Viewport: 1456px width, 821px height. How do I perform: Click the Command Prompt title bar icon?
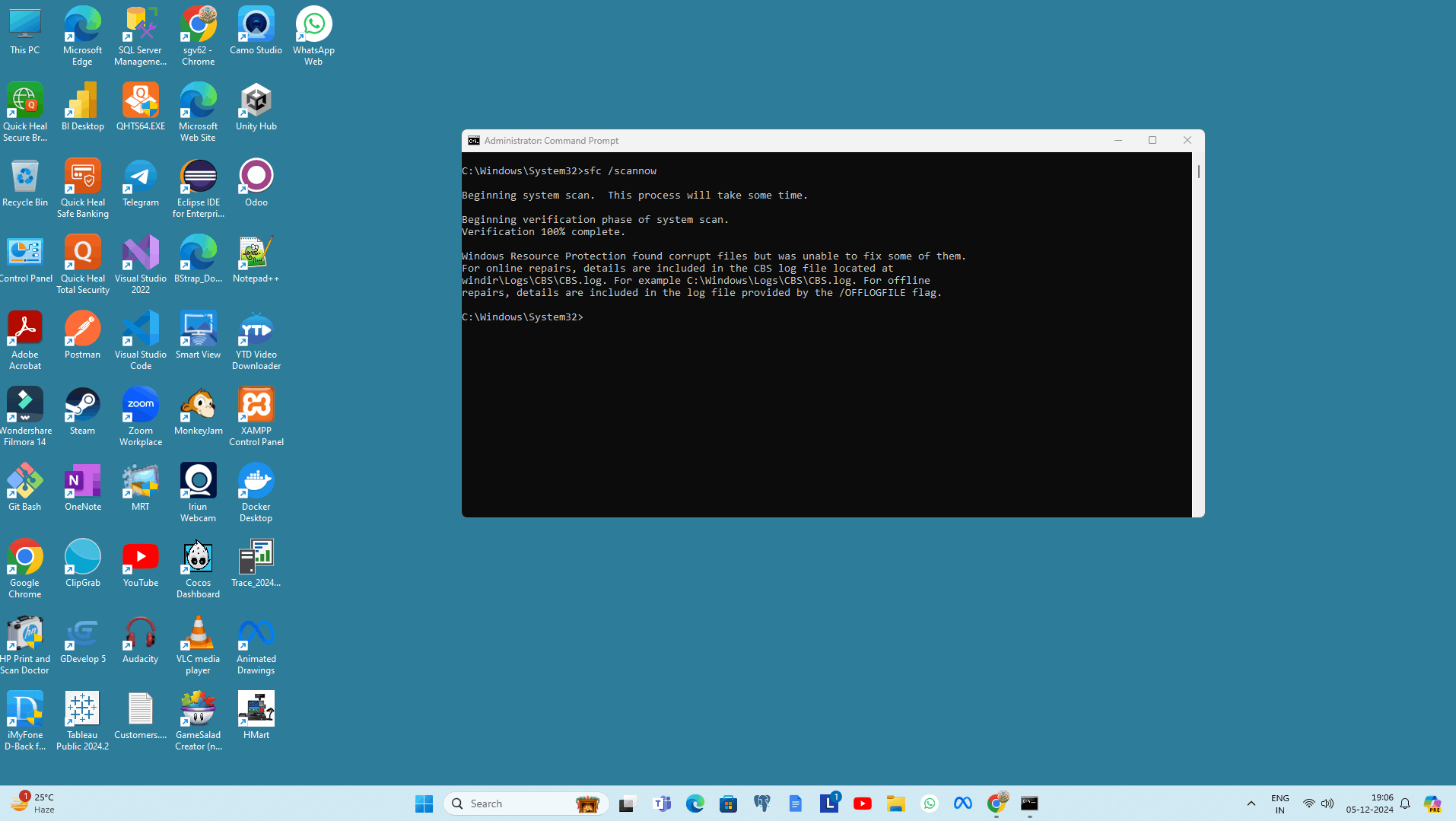[474, 141]
